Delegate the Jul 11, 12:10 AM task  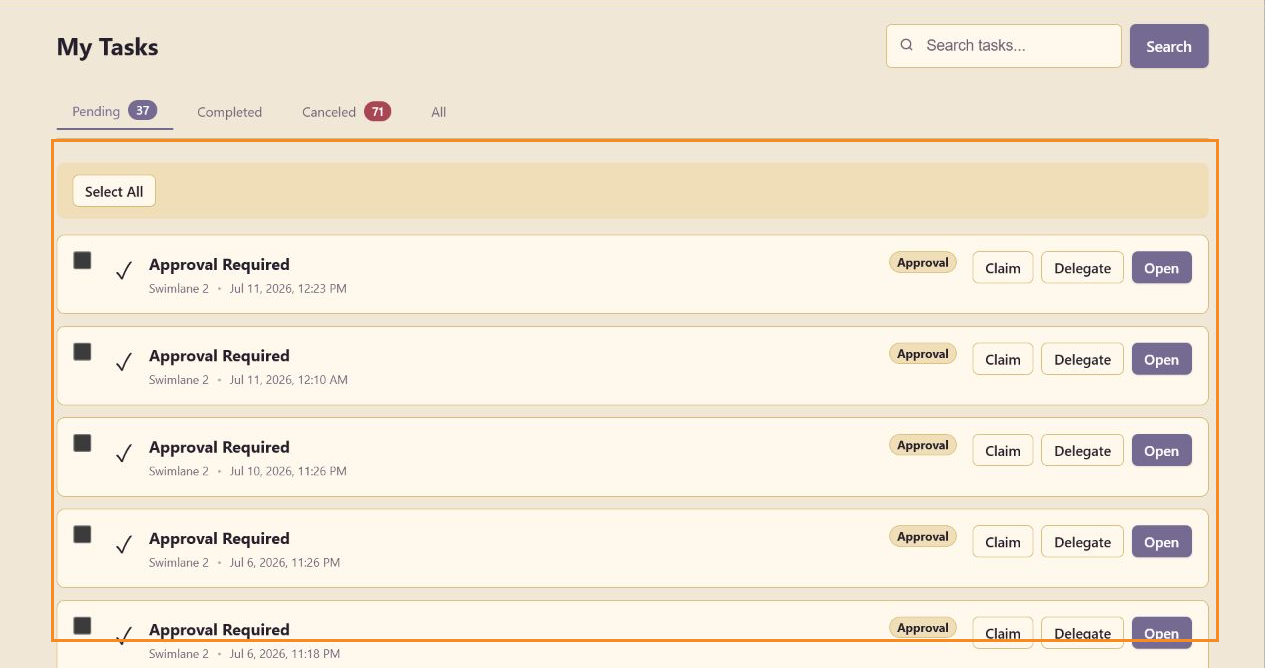point(1083,359)
